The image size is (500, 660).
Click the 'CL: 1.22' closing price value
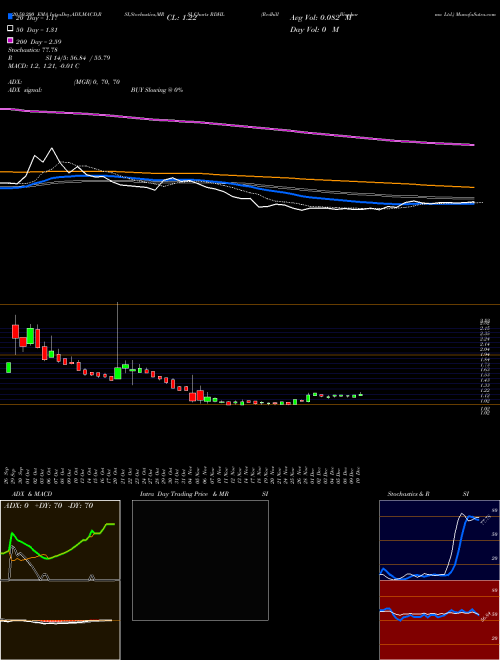tap(181, 18)
